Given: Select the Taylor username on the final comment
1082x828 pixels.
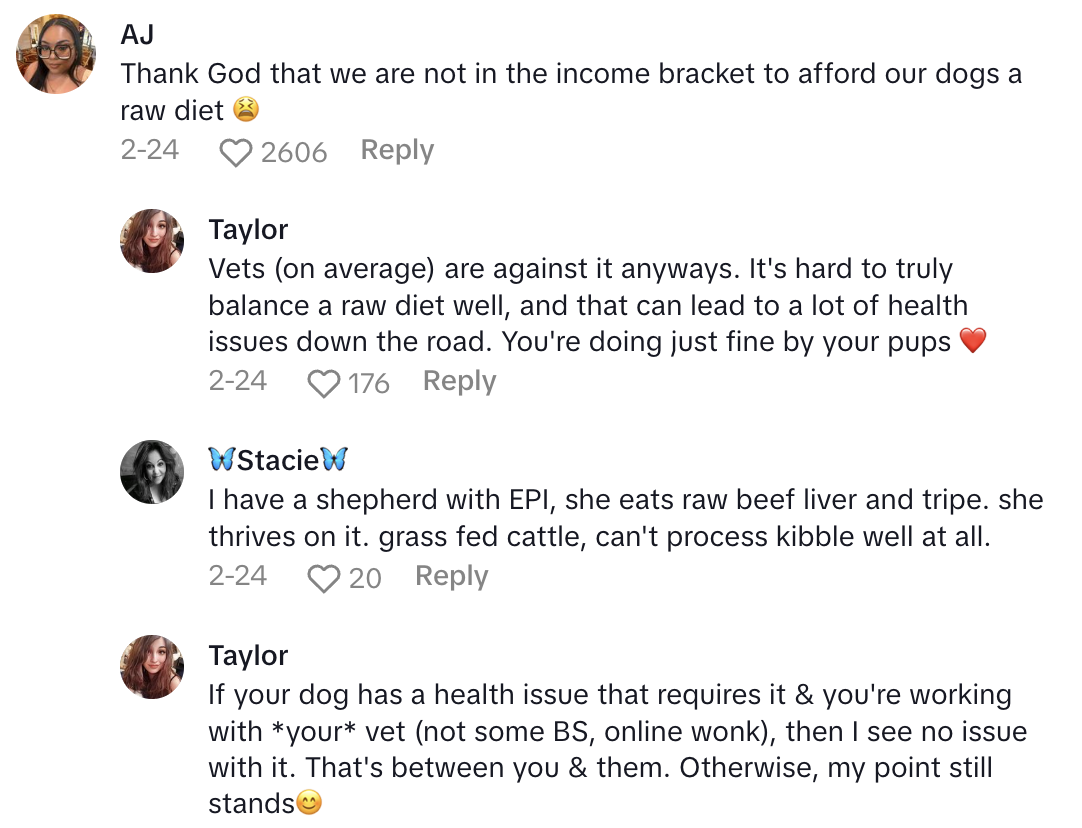Looking at the screenshot, I should [248, 656].
